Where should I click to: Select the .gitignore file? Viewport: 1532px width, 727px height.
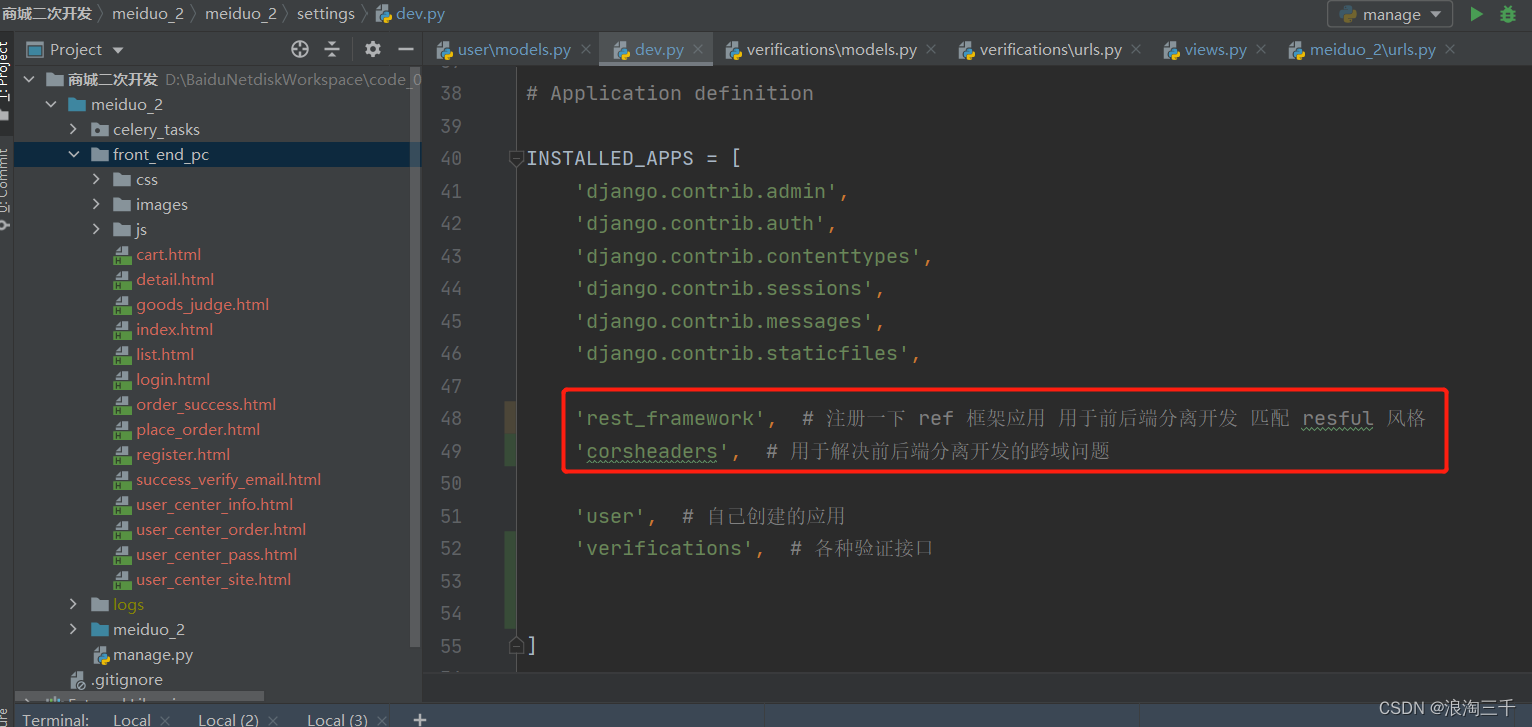tap(126, 679)
